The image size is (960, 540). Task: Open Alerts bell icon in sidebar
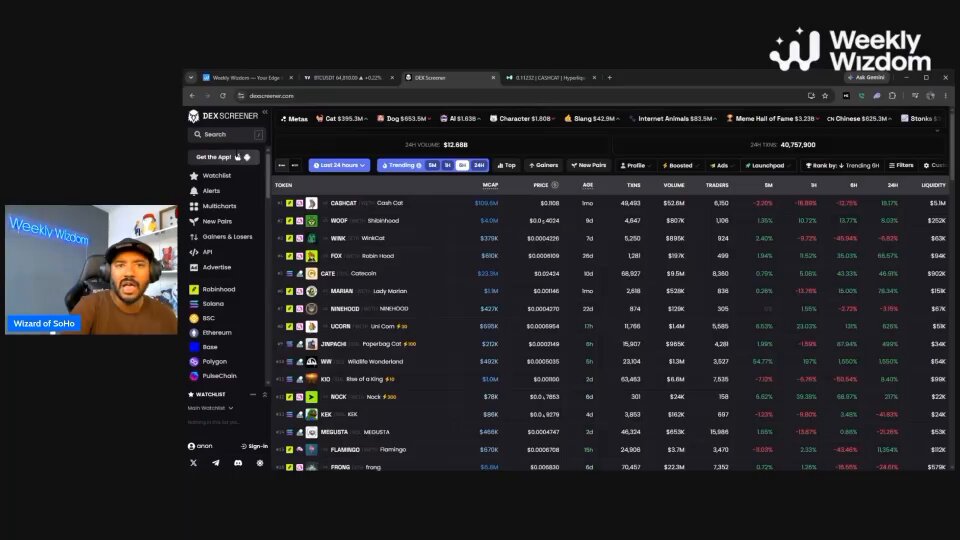(x=194, y=191)
